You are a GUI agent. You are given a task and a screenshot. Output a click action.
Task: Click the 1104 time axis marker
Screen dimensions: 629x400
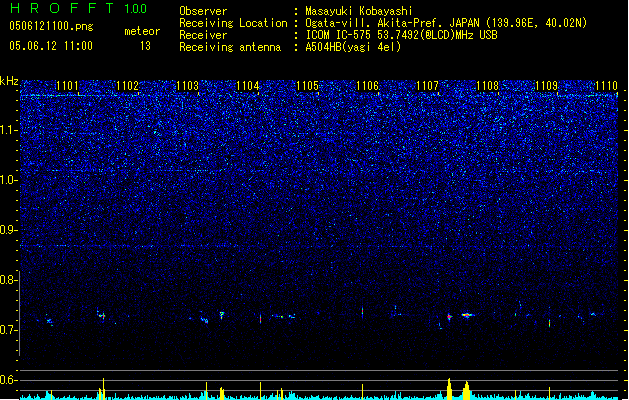pyautogui.click(x=248, y=86)
